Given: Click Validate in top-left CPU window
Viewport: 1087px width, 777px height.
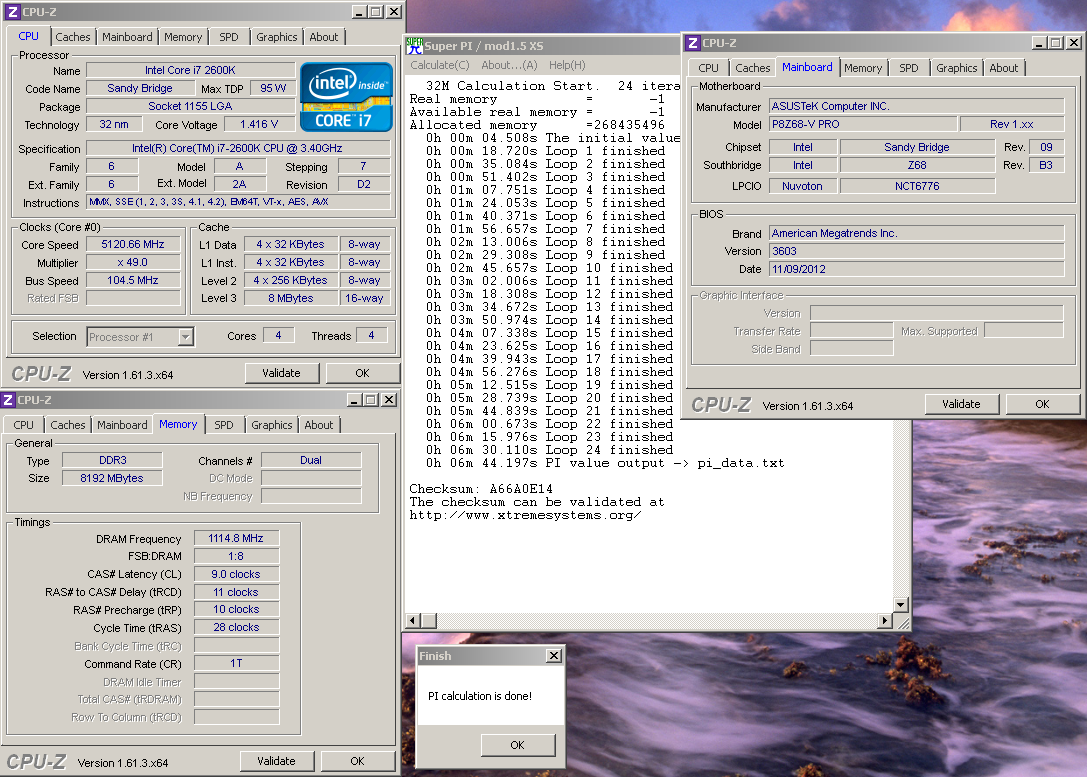Looking at the screenshot, I should 281,373.
